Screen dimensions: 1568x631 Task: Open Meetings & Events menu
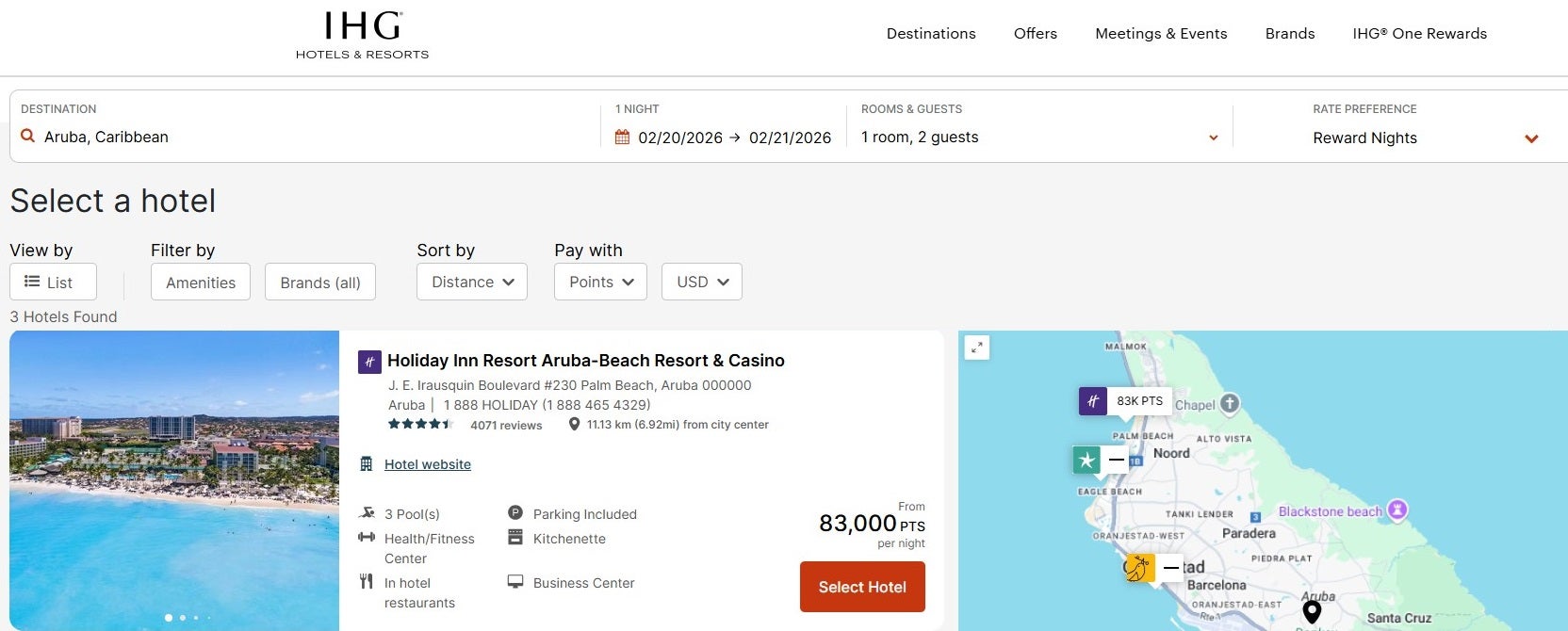1161,34
